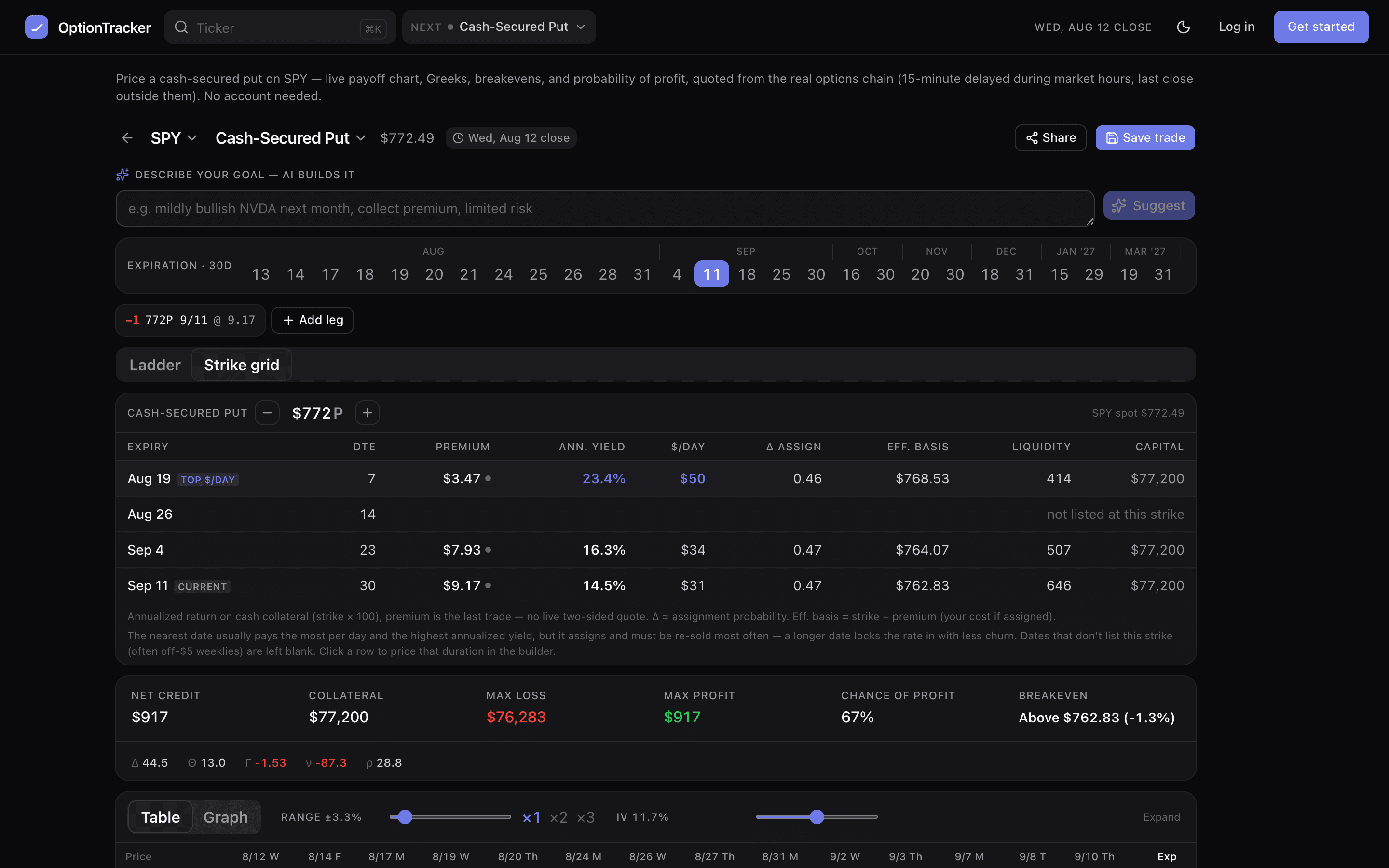This screenshot has width=1389, height=868.
Task: Click the 8/19 W column header
Action: click(450, 856)
